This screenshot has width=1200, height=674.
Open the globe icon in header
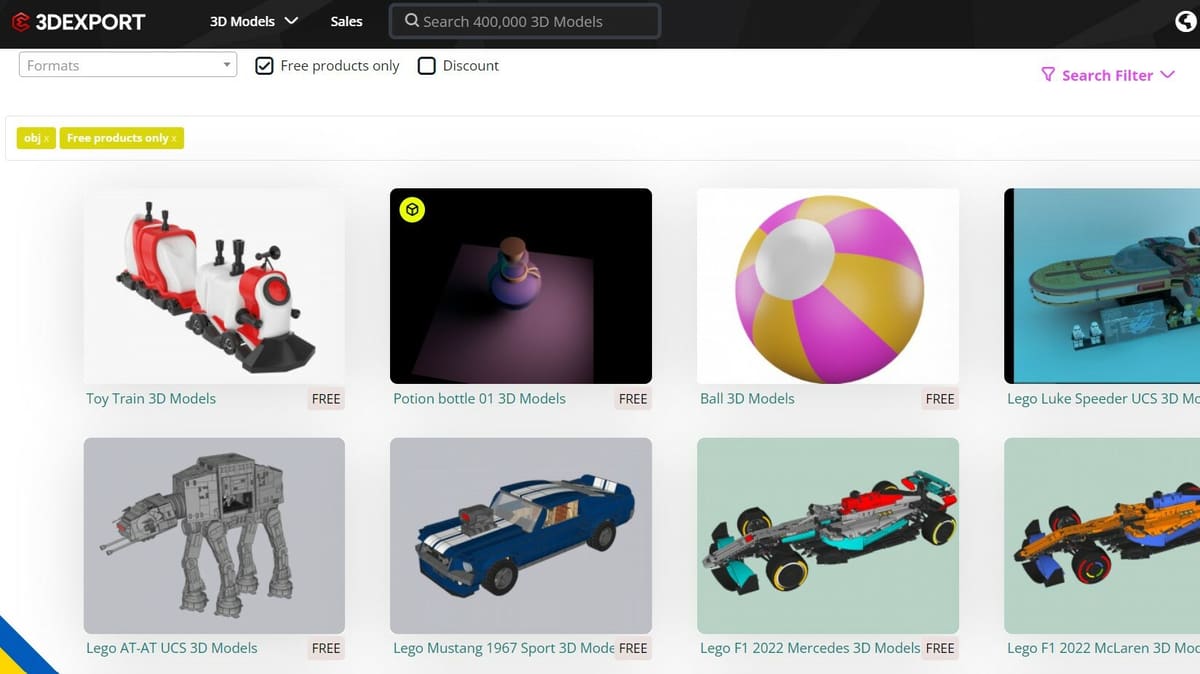click(1186, 21)
